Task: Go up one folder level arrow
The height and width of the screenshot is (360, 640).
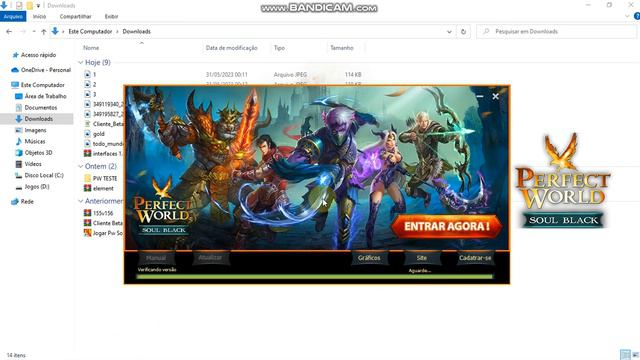Action: (44, 31)
